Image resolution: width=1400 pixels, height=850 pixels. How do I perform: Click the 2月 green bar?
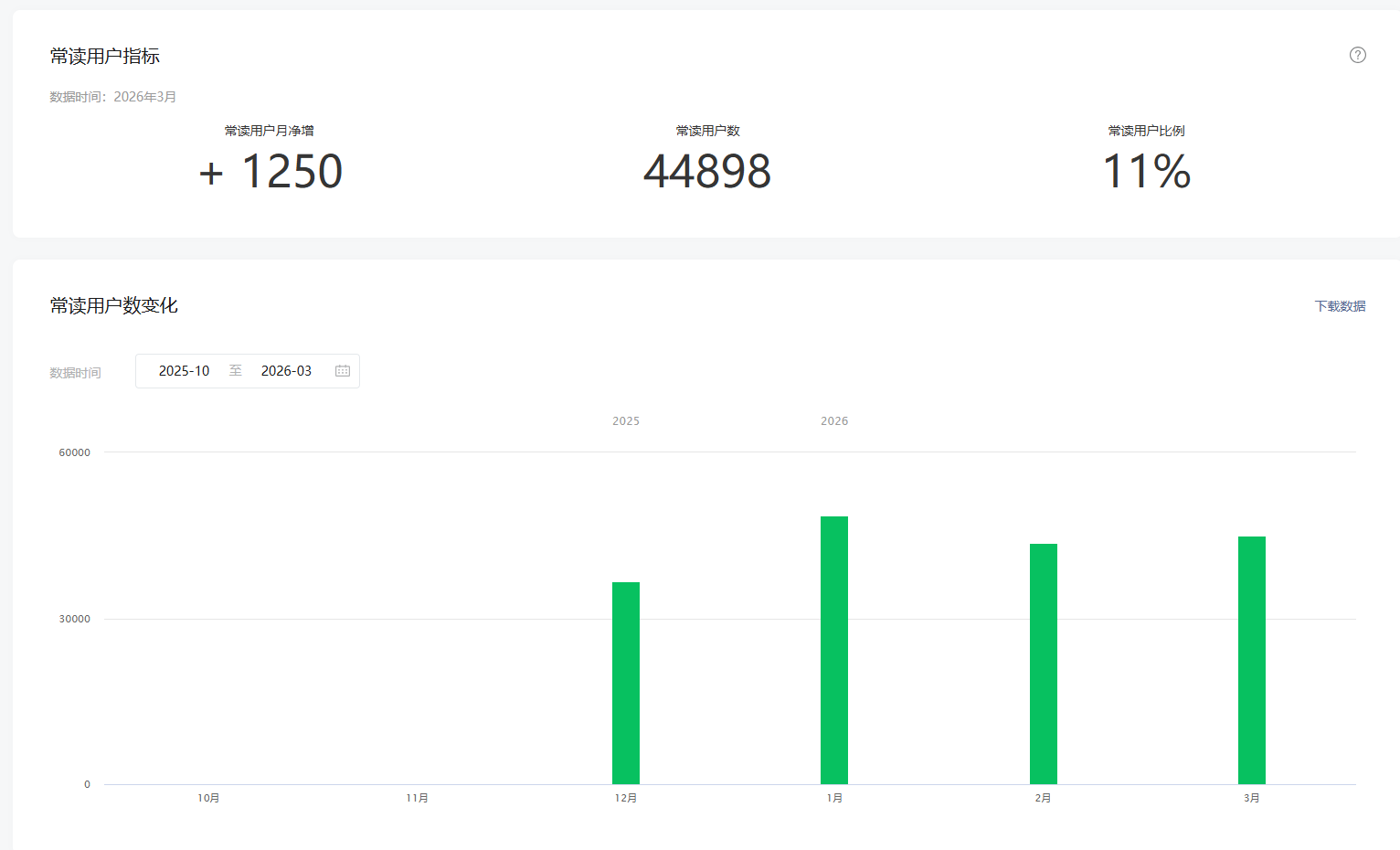point(1044,664)
